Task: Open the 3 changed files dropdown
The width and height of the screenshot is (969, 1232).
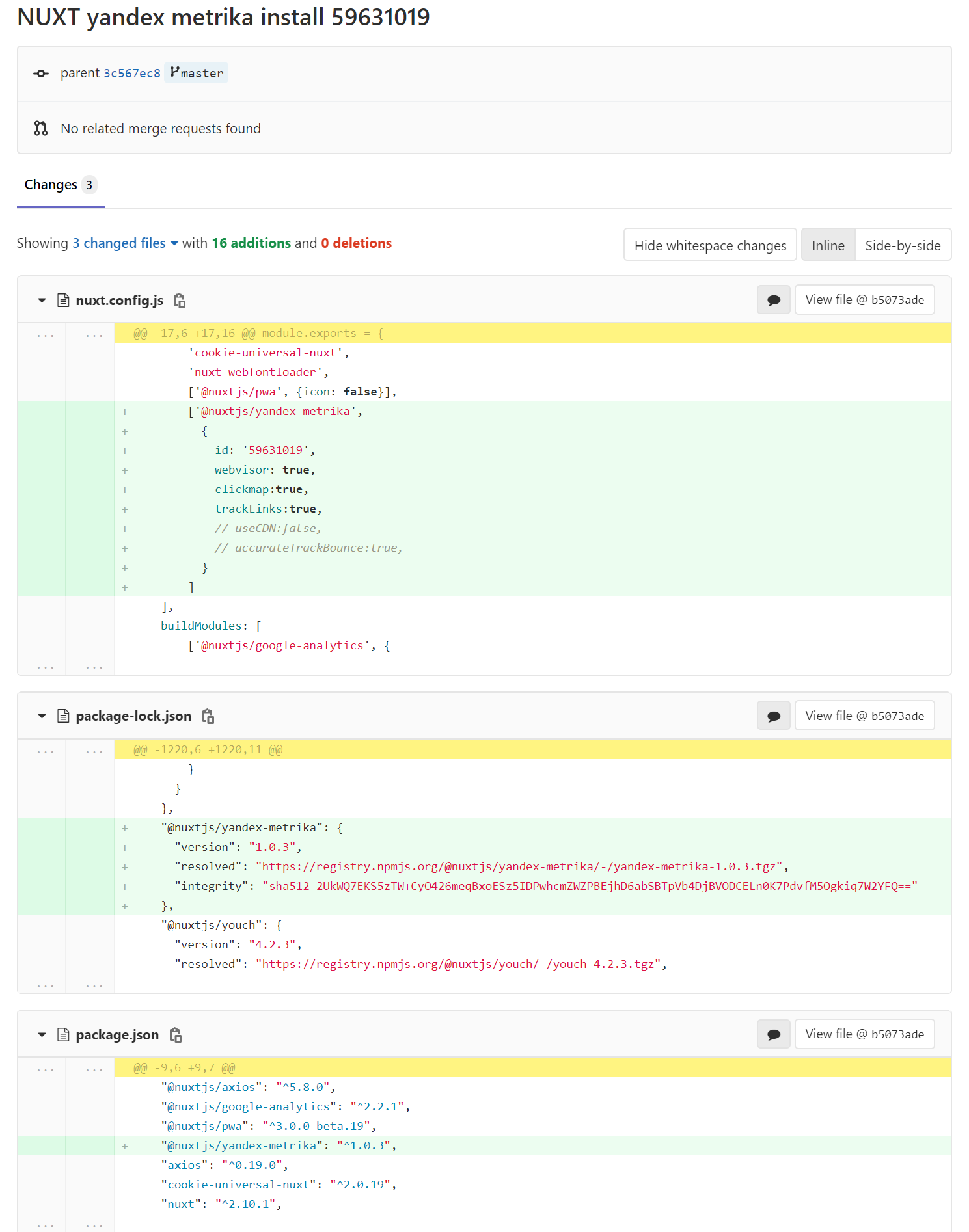Action: tap(125, 243)
